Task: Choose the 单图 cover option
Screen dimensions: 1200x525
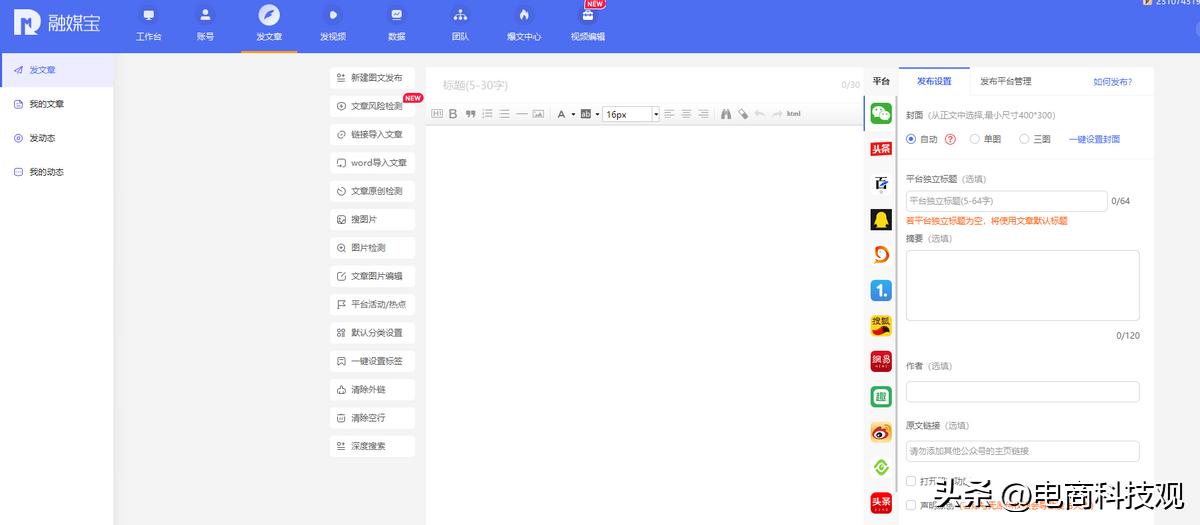Action: (x=975, y=140)
